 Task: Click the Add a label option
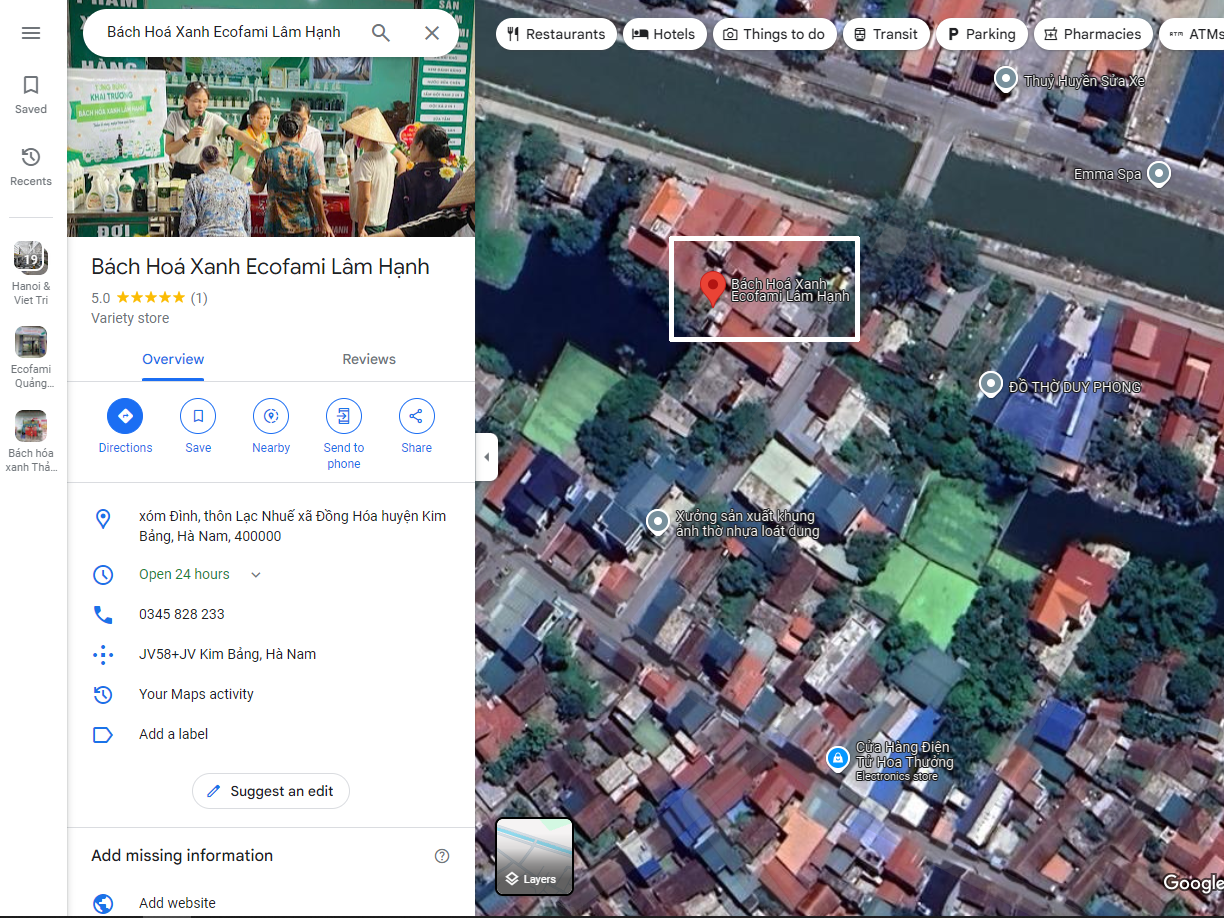click(174, 734)
